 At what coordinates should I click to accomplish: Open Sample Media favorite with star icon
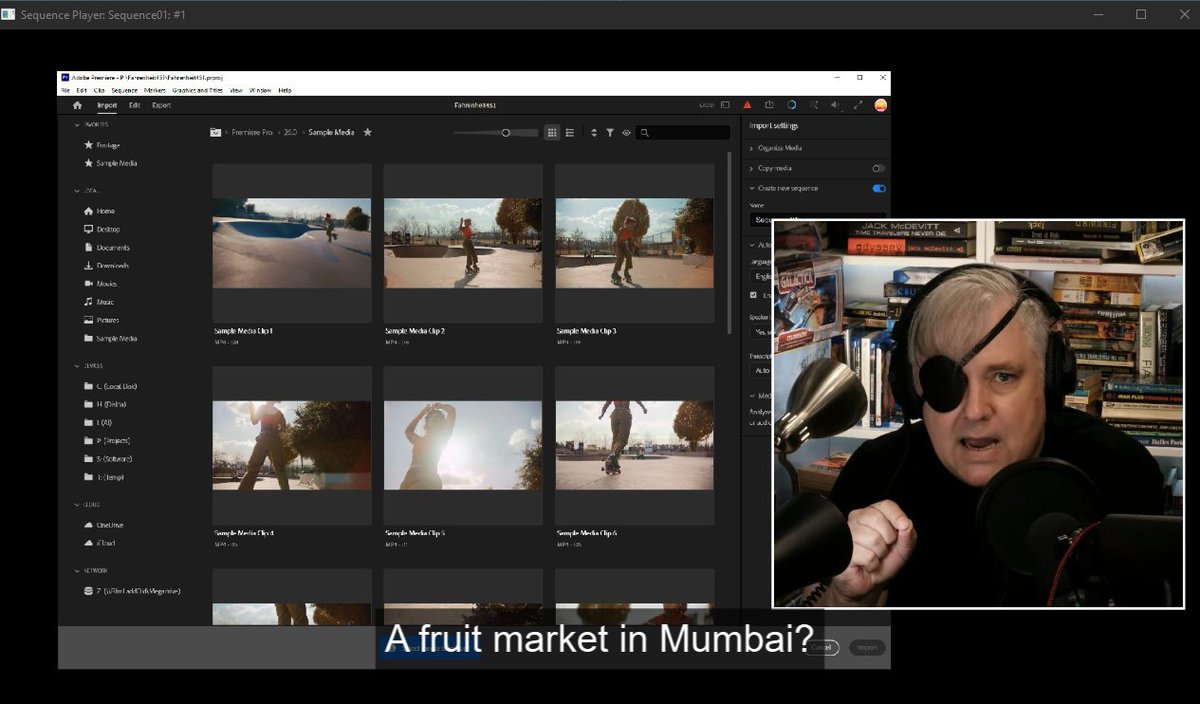click(110, 163)
